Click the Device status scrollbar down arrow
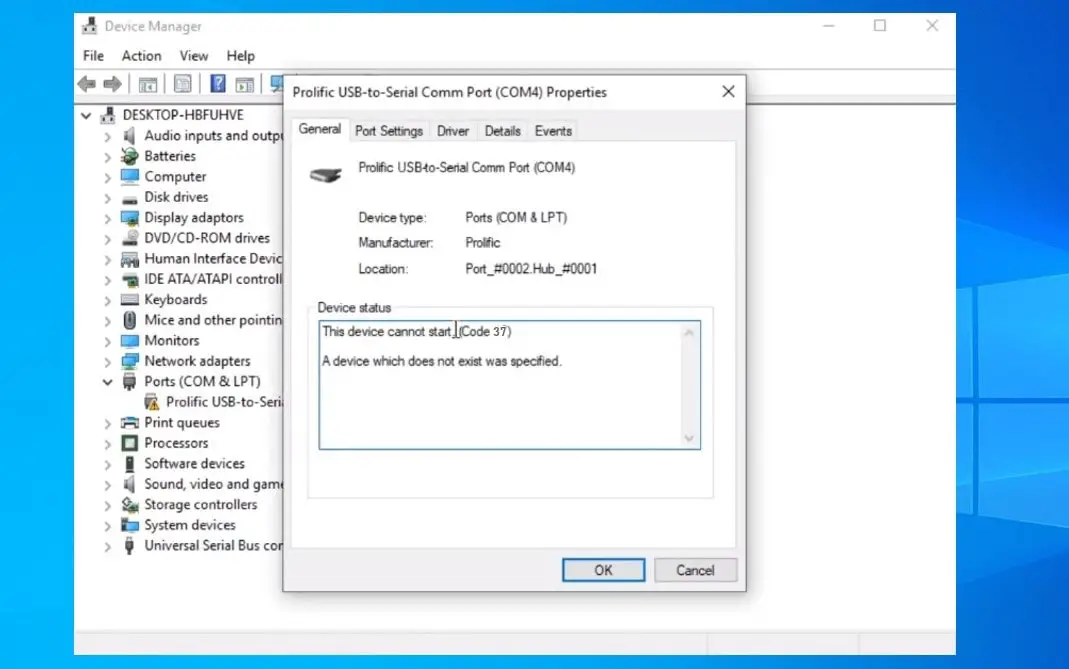1069x669 pixels. (x=689, y=438)
